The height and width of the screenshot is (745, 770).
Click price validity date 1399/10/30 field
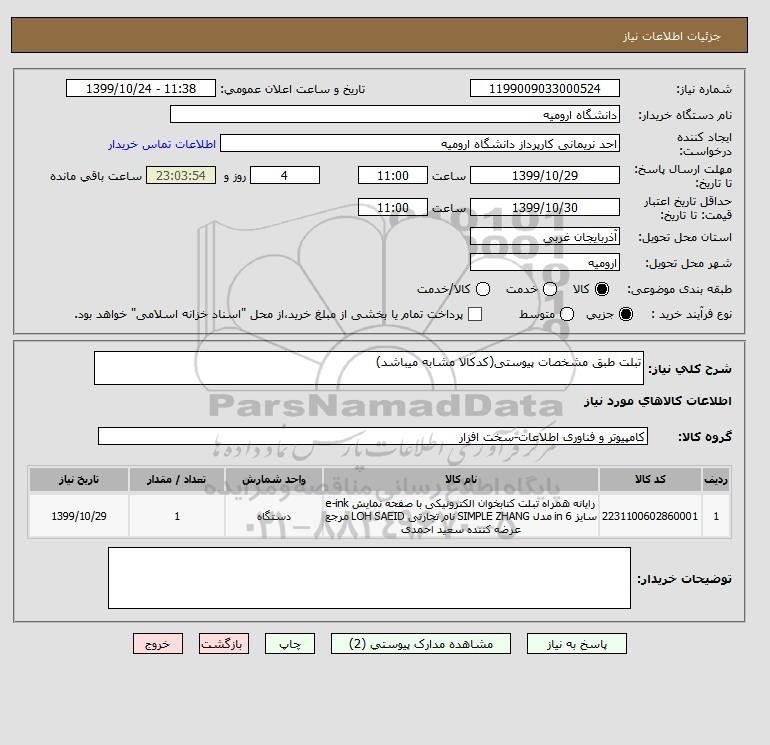545,208
